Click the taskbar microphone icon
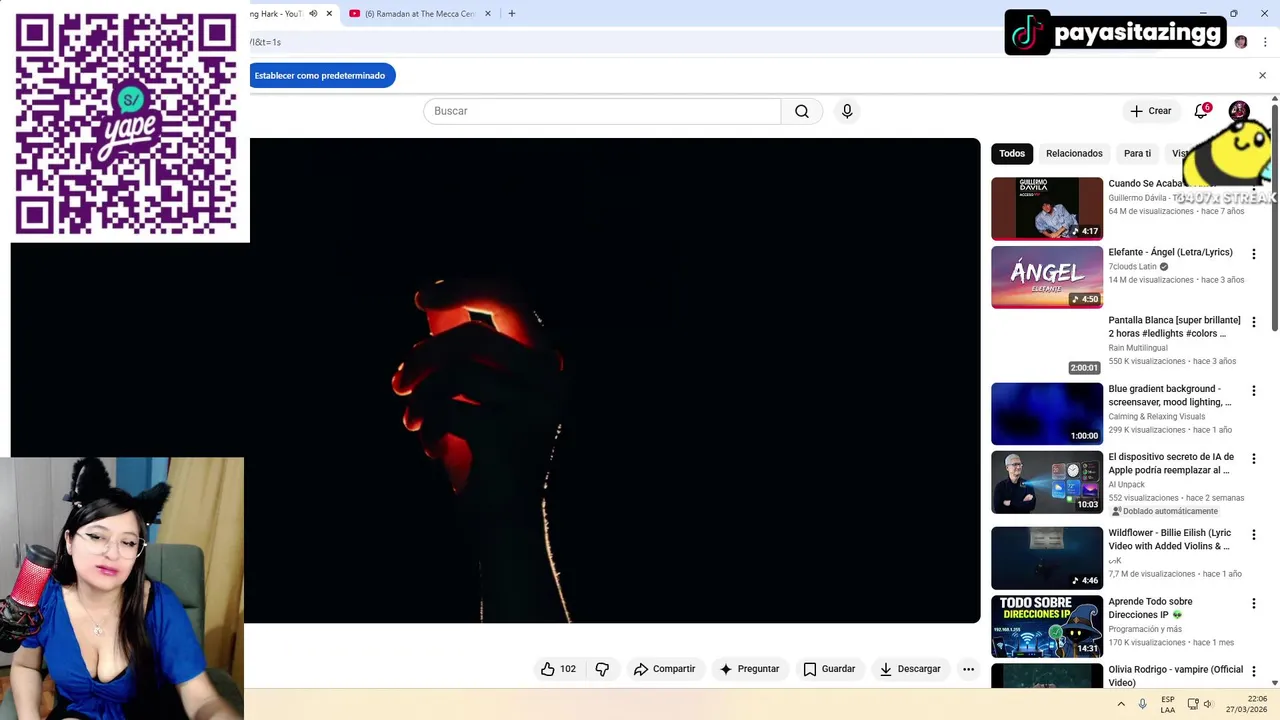The image size is (1280, 720). point(1143,704)
